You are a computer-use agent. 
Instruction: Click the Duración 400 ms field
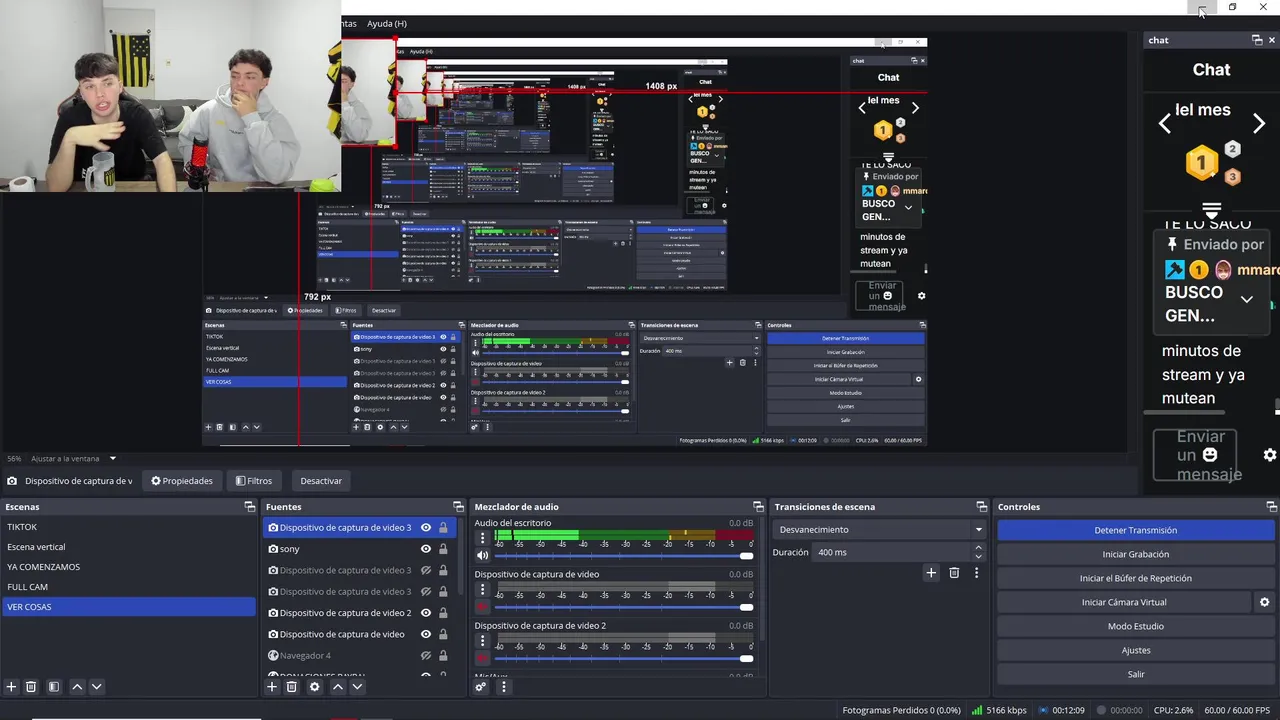(892, 552)
